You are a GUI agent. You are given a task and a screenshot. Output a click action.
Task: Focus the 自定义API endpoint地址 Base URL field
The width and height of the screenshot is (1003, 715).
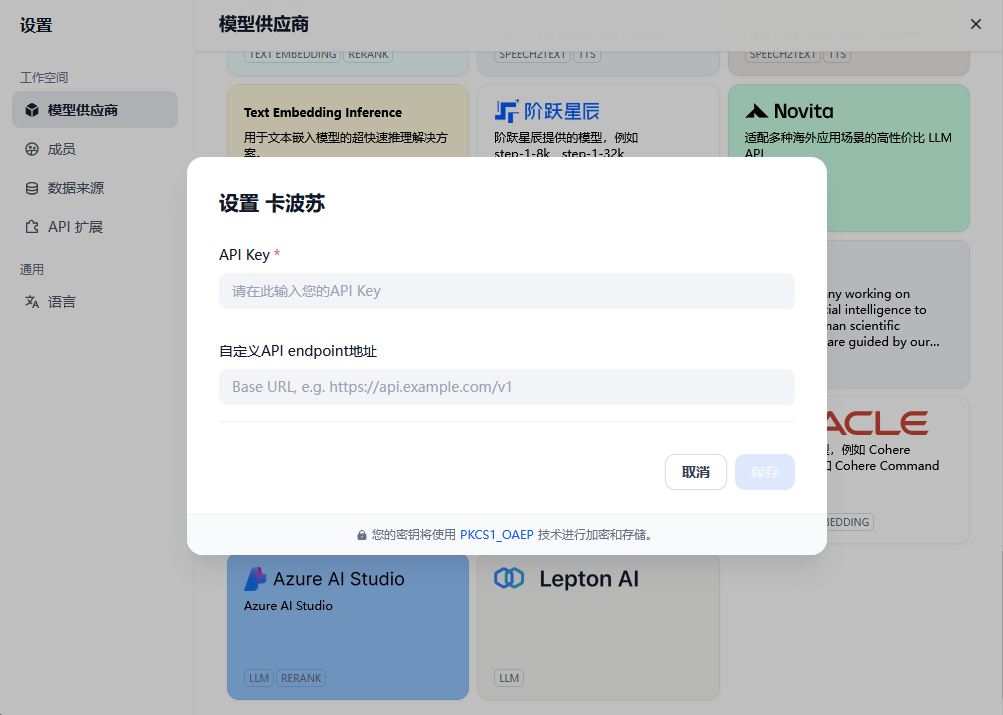(x=506, y=387)
